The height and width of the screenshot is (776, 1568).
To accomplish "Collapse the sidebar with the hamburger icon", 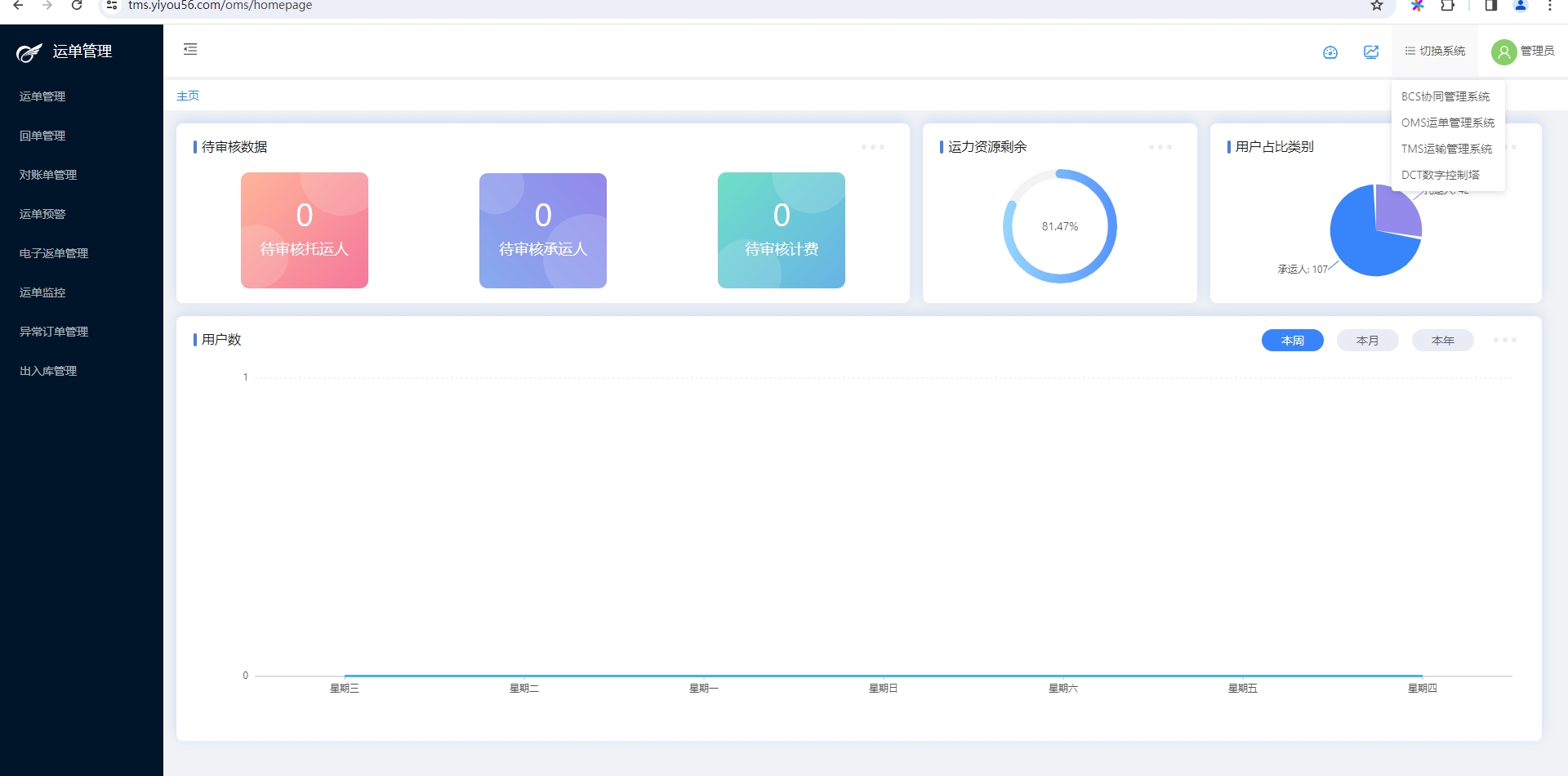I will point(190,49).
